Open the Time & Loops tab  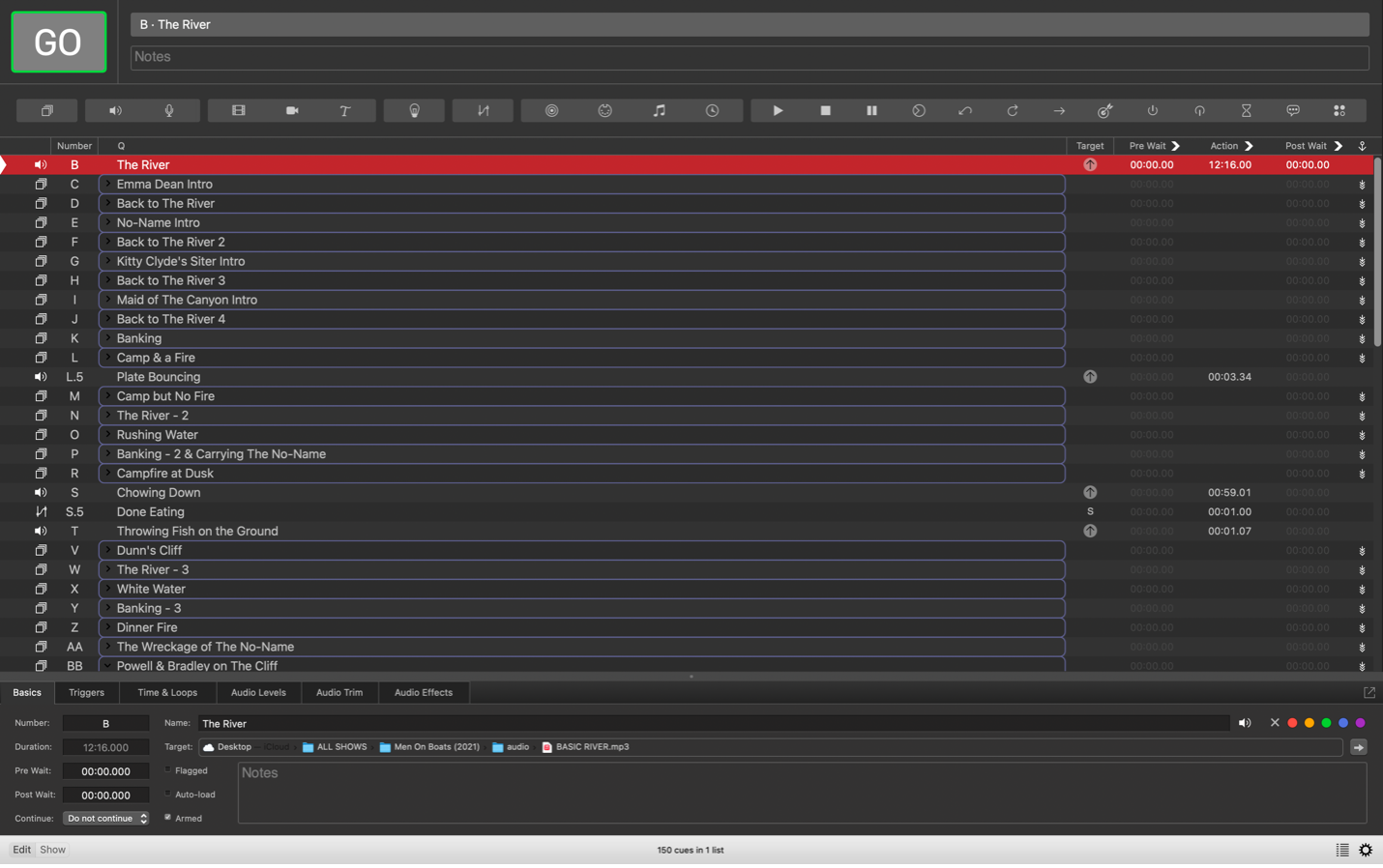[167, 692]
